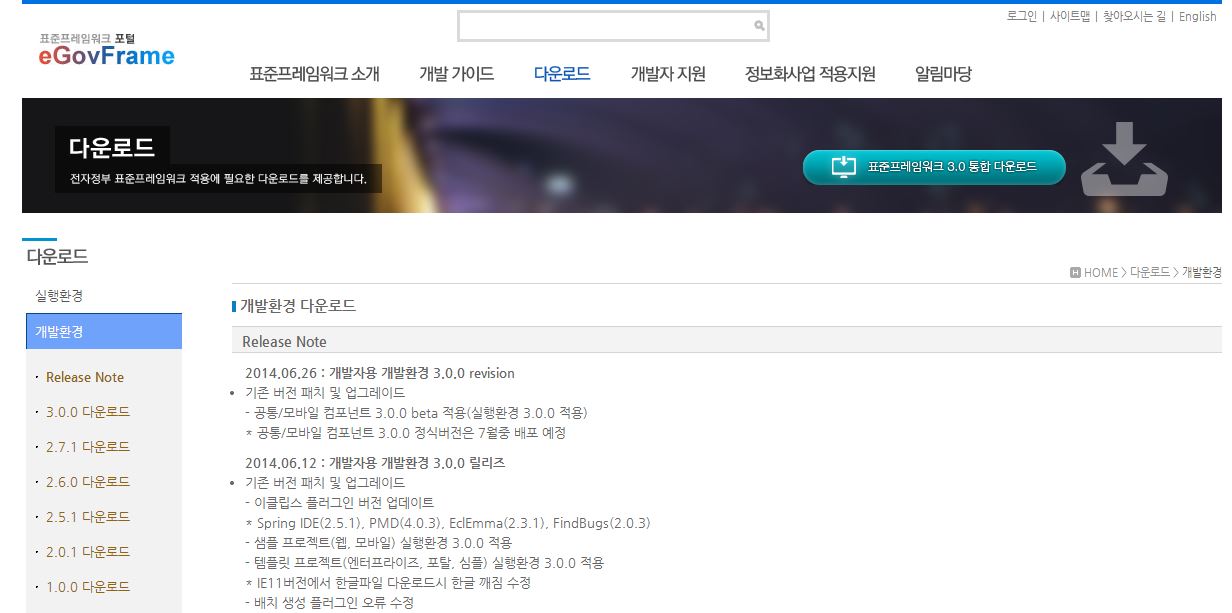
Task: Open the 알림마당 menu
Action: [943, 74]
